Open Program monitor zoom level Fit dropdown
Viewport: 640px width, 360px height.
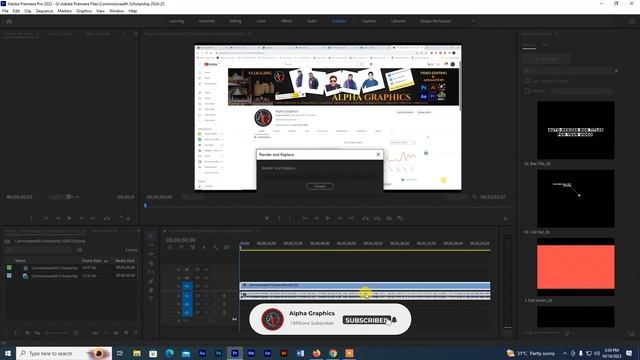tap(191, 197)
